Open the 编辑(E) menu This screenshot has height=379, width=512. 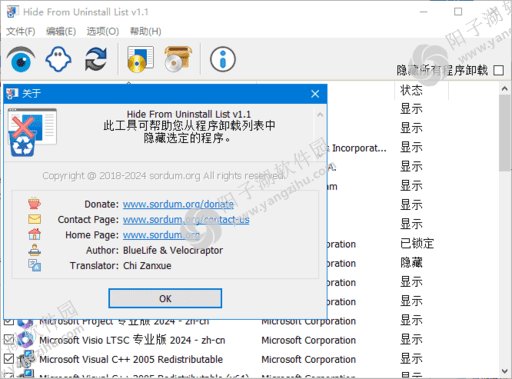[x=61, y=31]
